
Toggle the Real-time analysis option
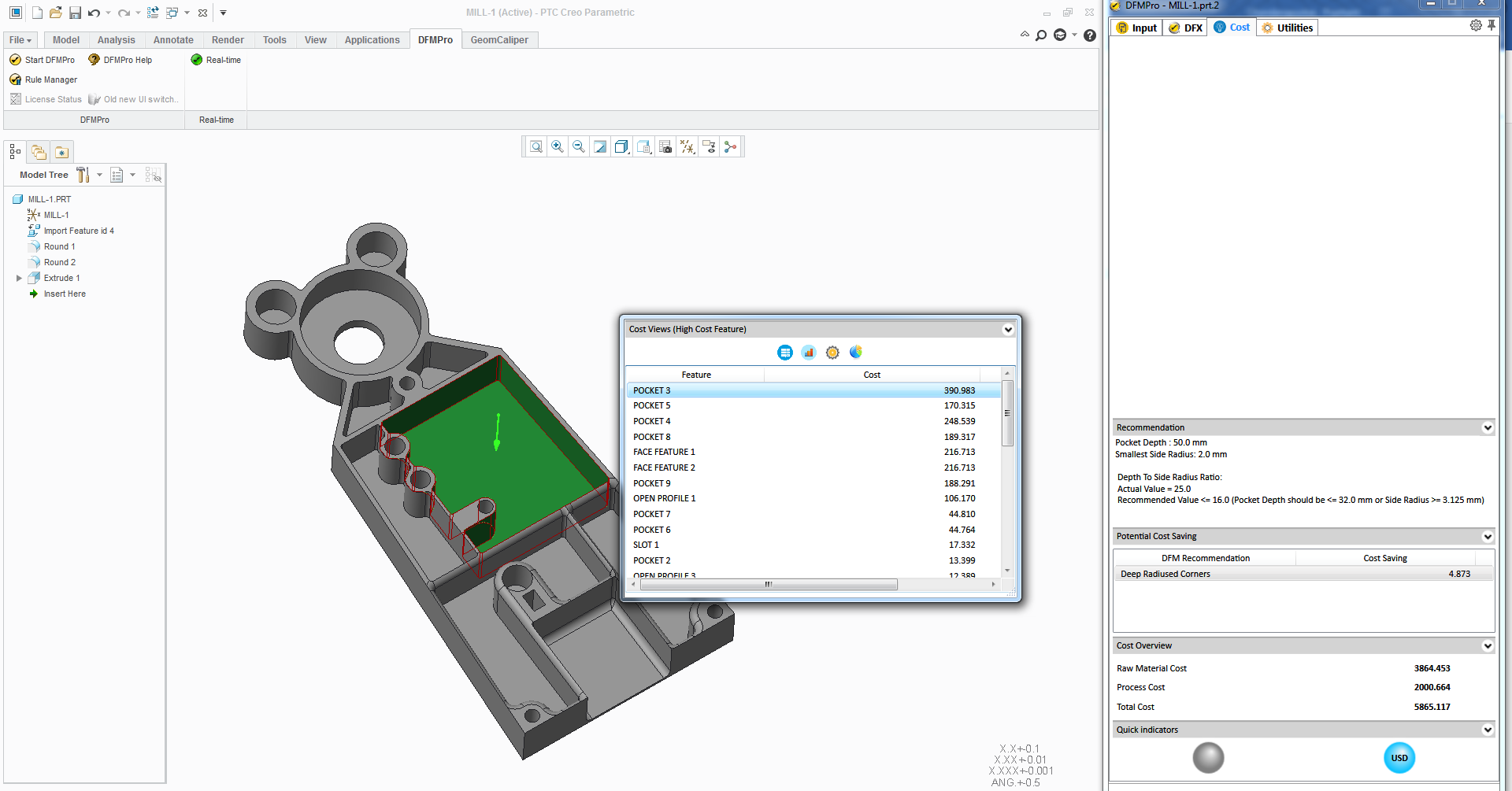[x=216, y=60]
